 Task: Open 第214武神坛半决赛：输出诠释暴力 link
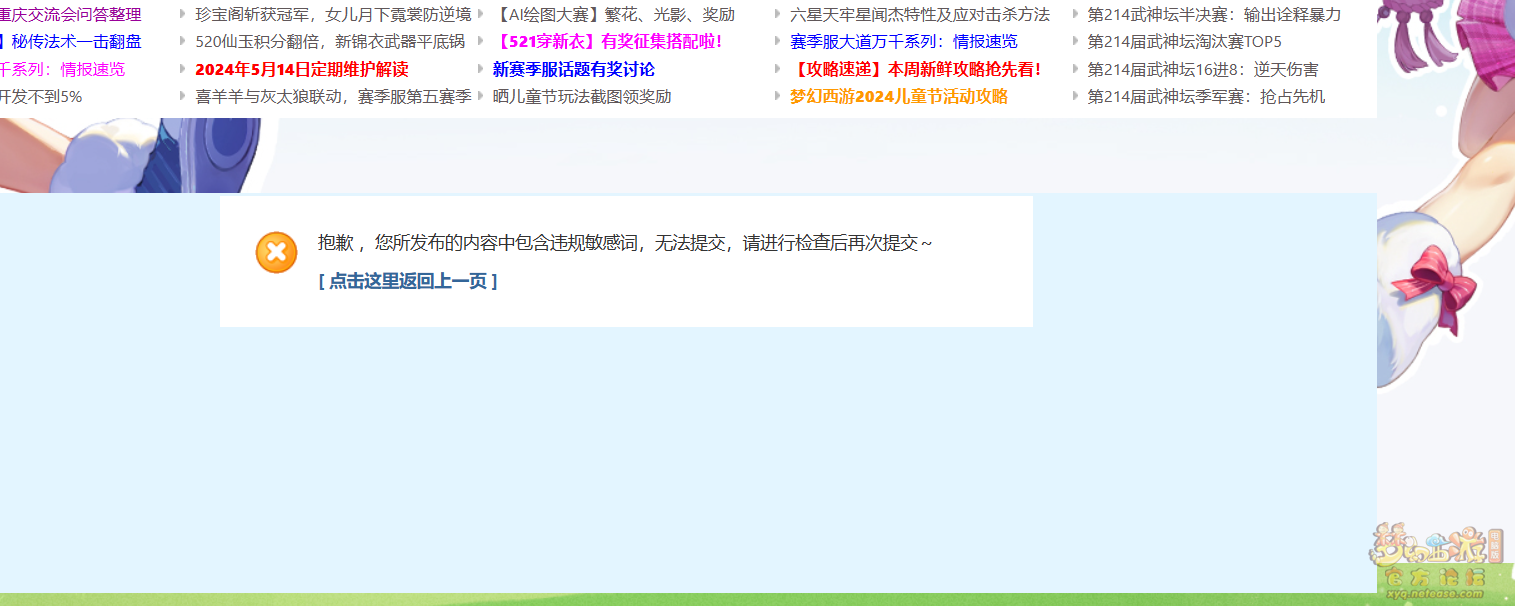coord(1213,15)
